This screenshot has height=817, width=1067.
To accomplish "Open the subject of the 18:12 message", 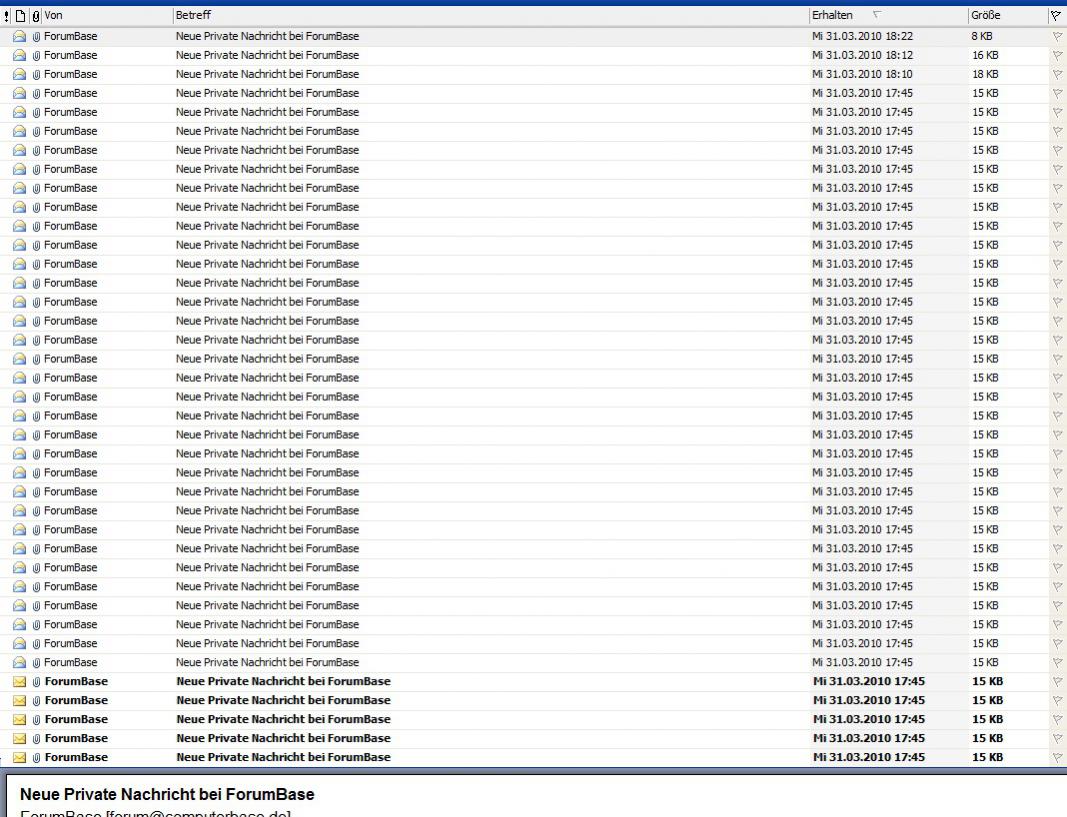I will (267, 55).
